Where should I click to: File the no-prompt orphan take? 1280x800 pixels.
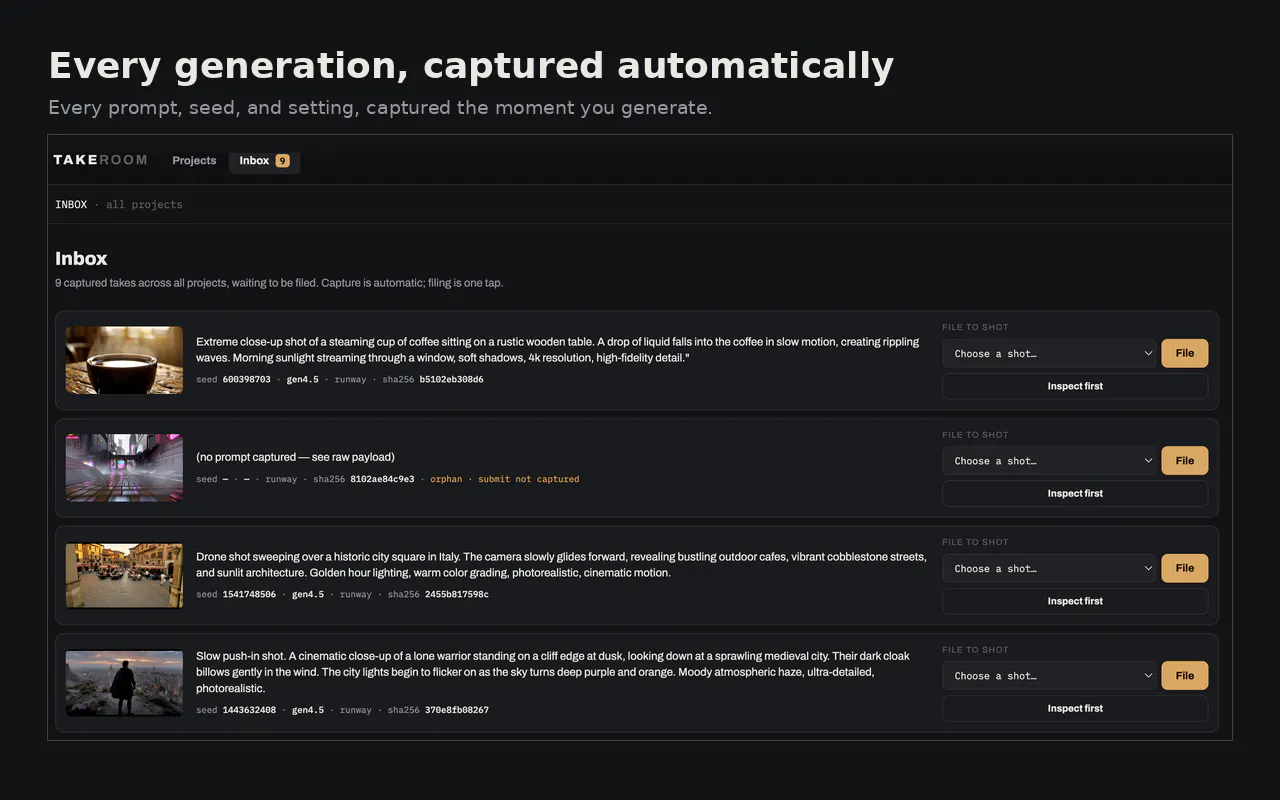coord(1184,461)
